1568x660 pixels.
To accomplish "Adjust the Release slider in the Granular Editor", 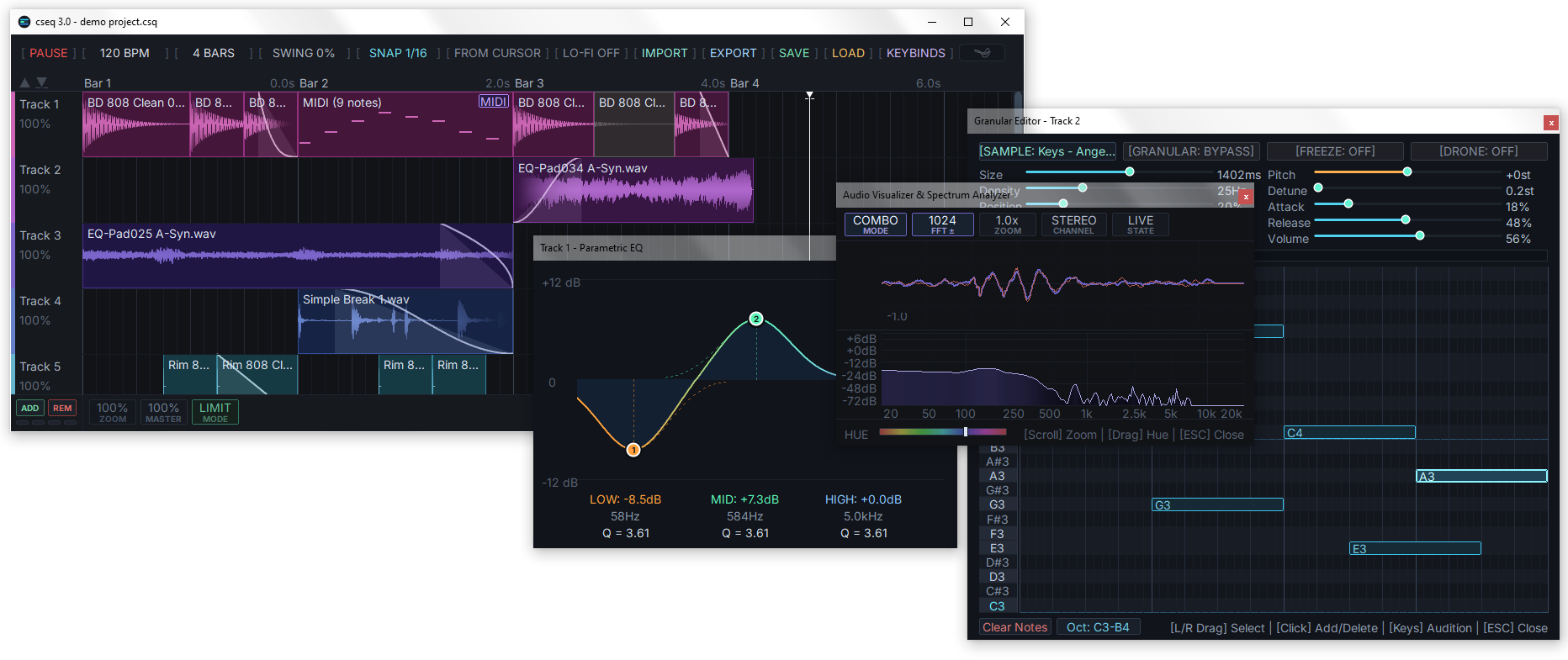I will [x=1406, y=220].
